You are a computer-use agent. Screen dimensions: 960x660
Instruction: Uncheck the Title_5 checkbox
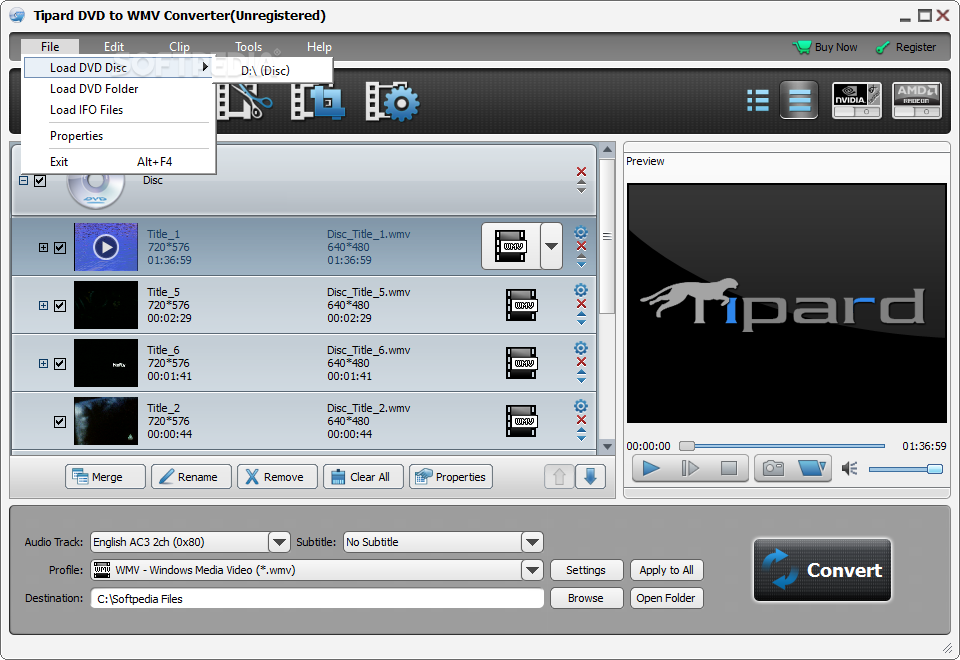tap(60, 306)
